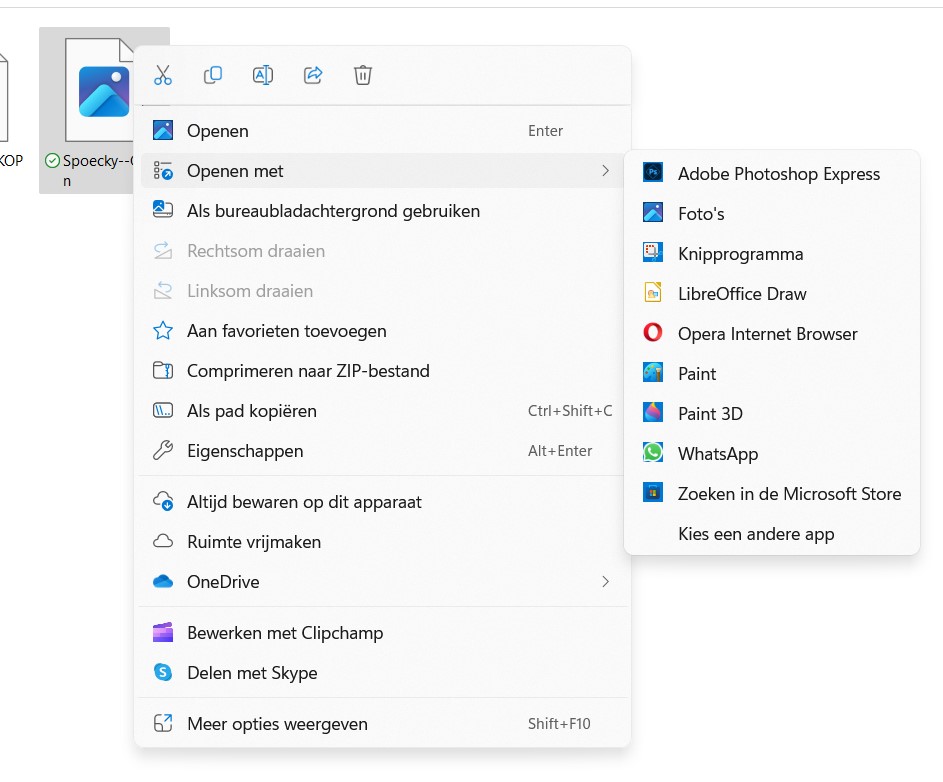Image resolution: width=943 pixels, height=782 pixels.
Task: Show more options via Meer opties weergeven
Action: pyautogui.click(x=277, y=724)
